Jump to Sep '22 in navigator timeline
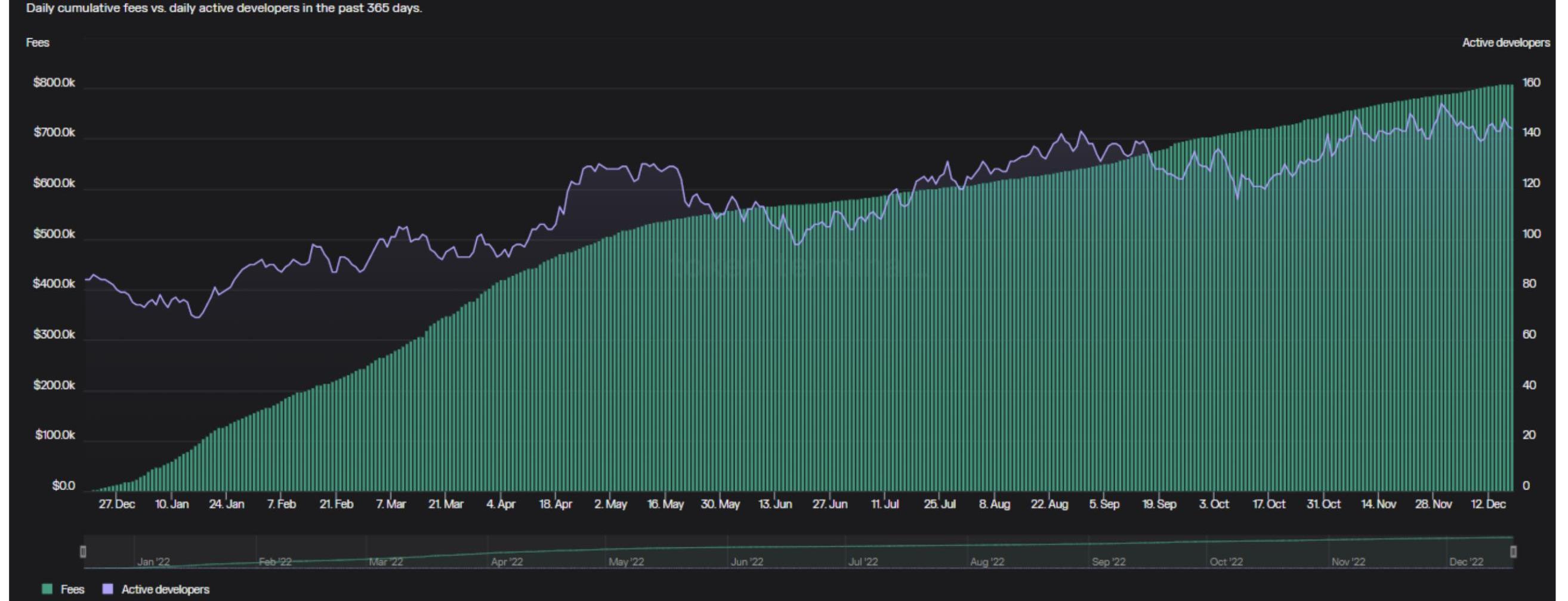Viewport: 1568px width, 601px height. pos(1108,562)
